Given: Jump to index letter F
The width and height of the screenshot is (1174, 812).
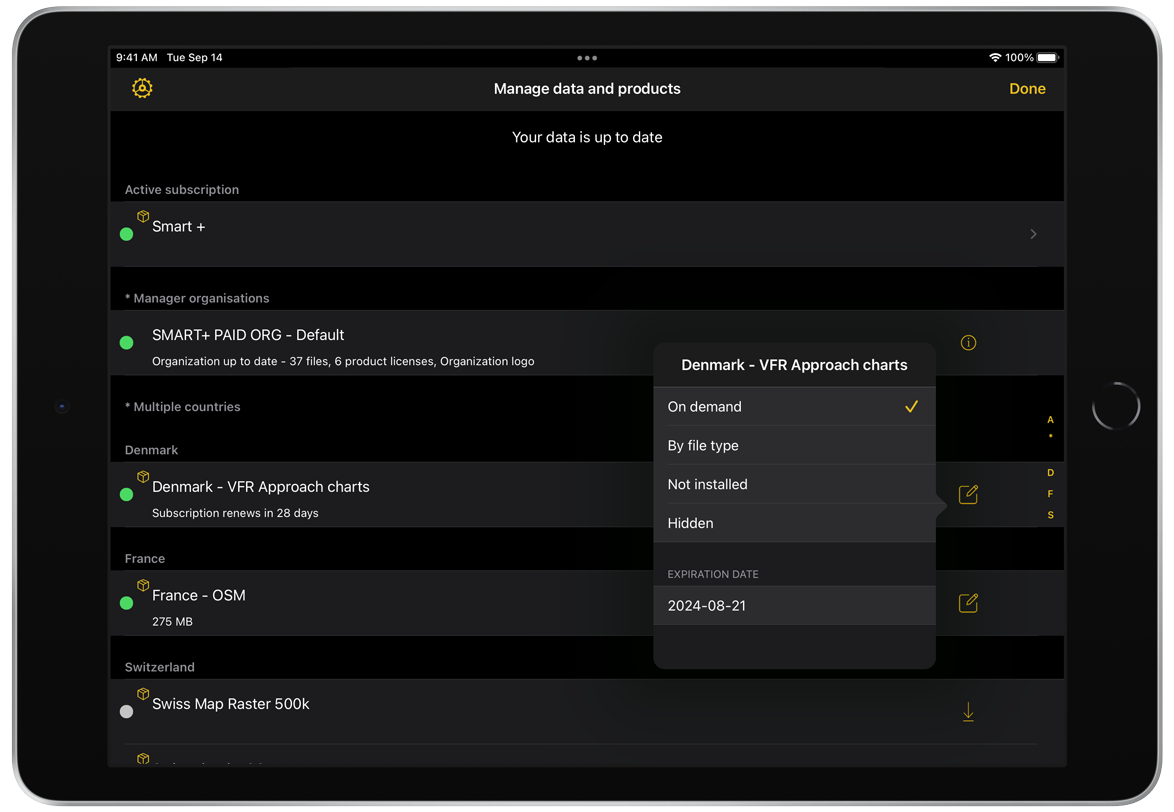Looking at the screenshot, I should point(1050,494).
